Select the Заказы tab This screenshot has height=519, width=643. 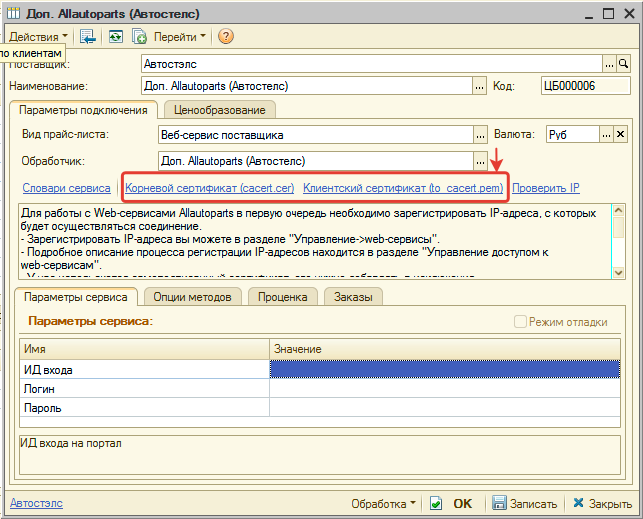(353, 297)
